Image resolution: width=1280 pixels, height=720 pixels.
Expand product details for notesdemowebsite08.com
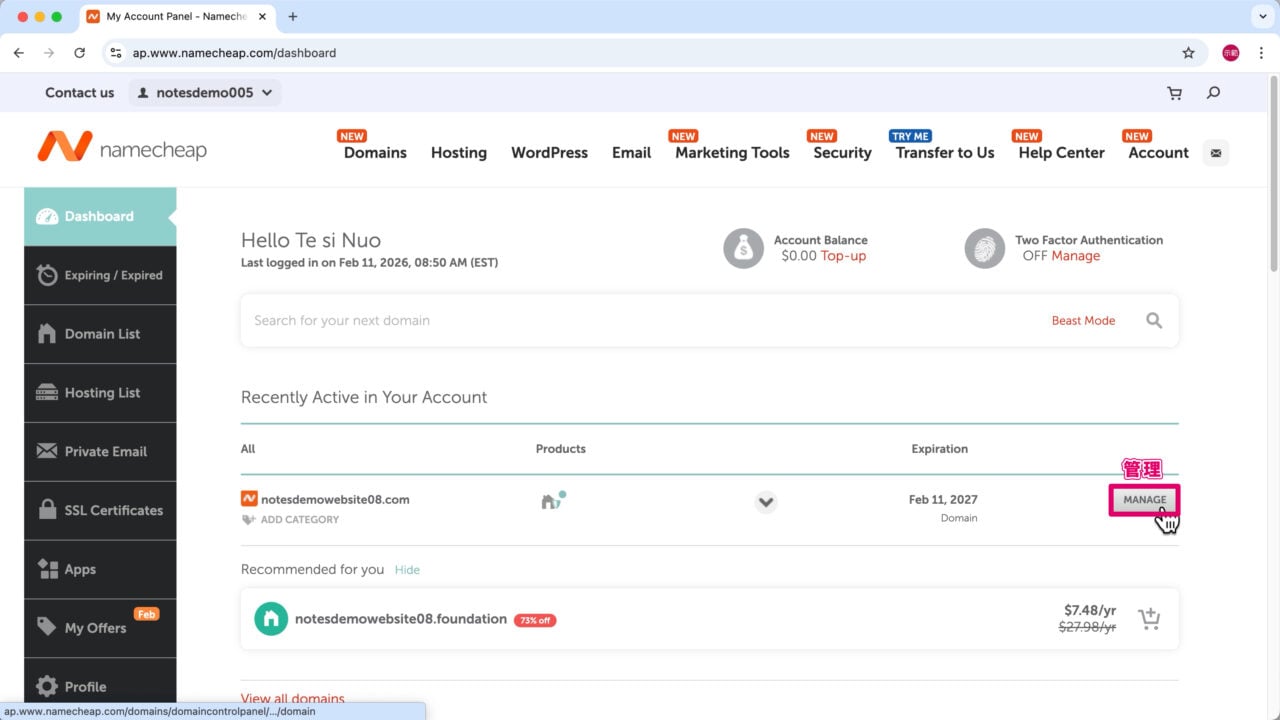click(x=766, y=502)
